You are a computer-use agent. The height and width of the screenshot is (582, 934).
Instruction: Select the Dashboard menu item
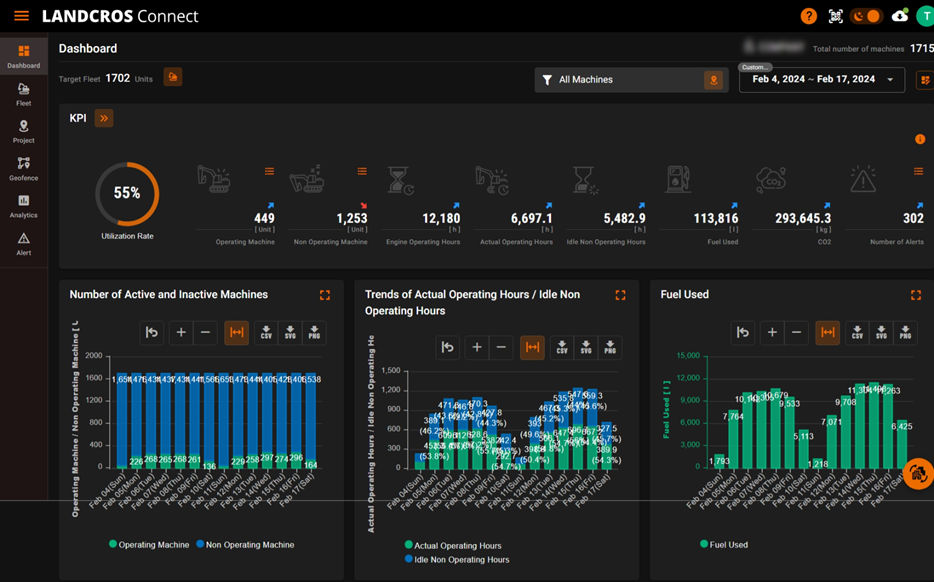(x=22, y=55)
